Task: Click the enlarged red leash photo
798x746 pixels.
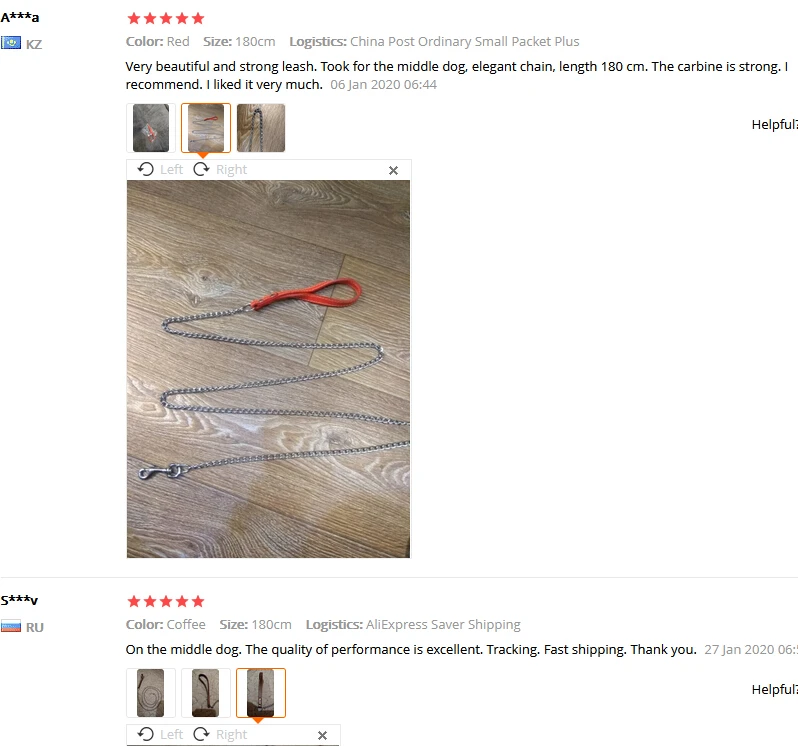Action: click(x=268, y=369)
